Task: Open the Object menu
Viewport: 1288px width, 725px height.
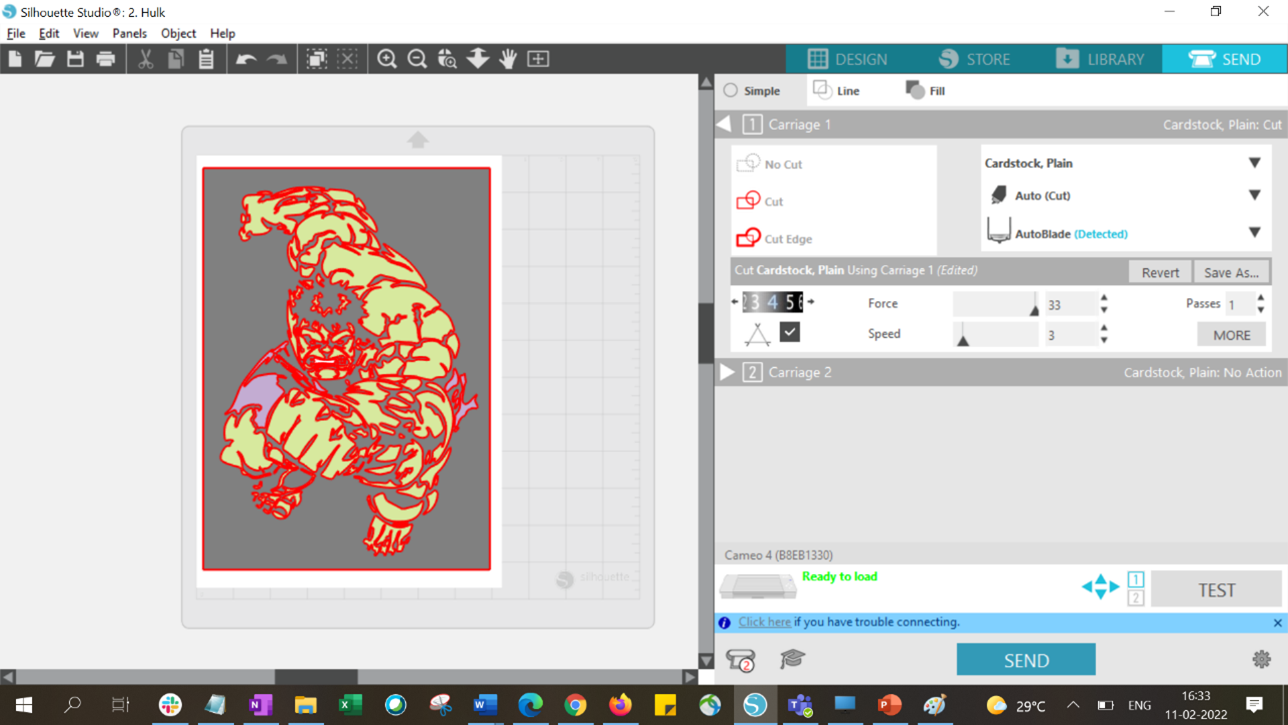Action: [x=178, y=33]
